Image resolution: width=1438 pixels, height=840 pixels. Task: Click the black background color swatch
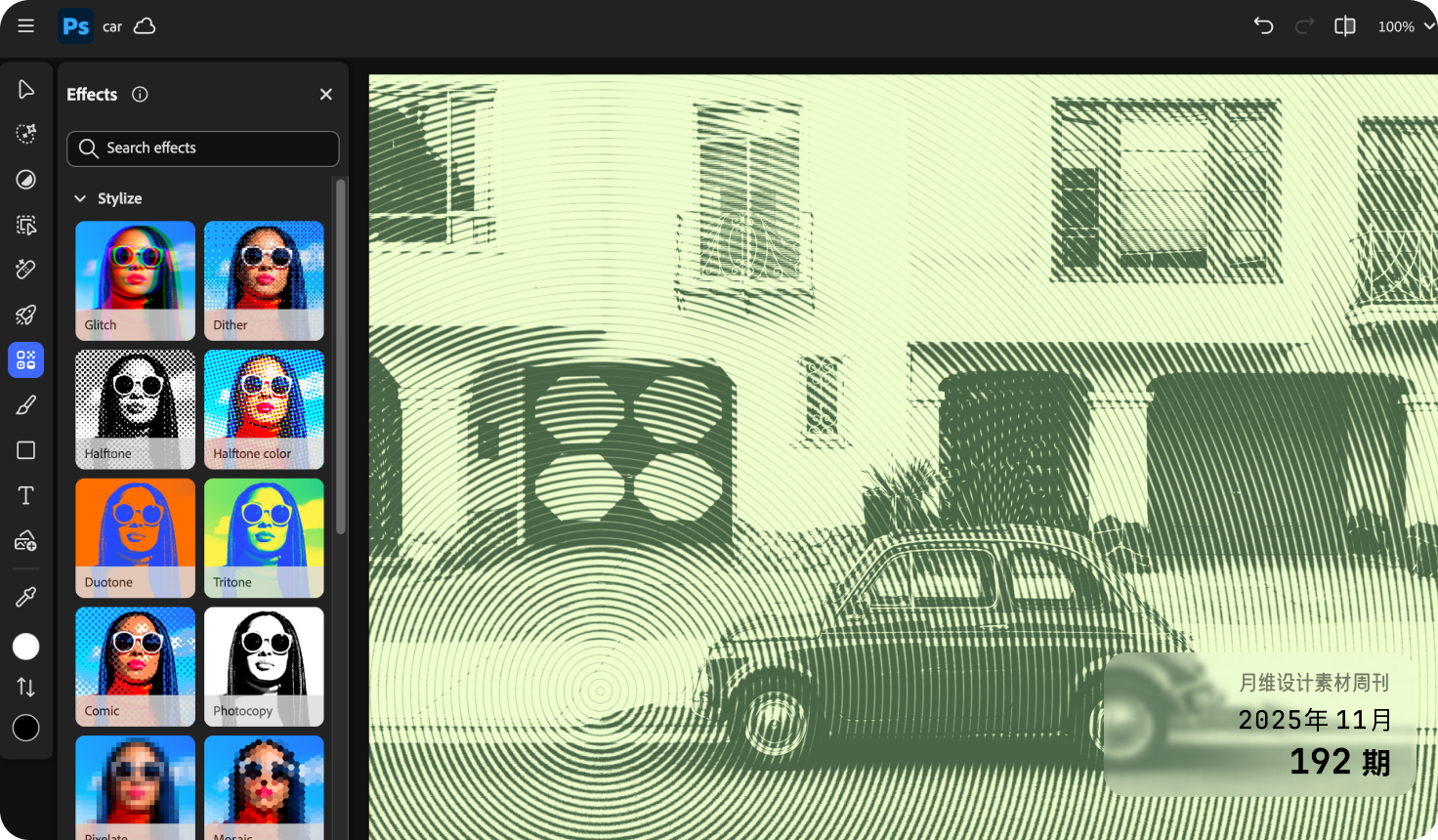pyautogui.click(x=26, y=728)
